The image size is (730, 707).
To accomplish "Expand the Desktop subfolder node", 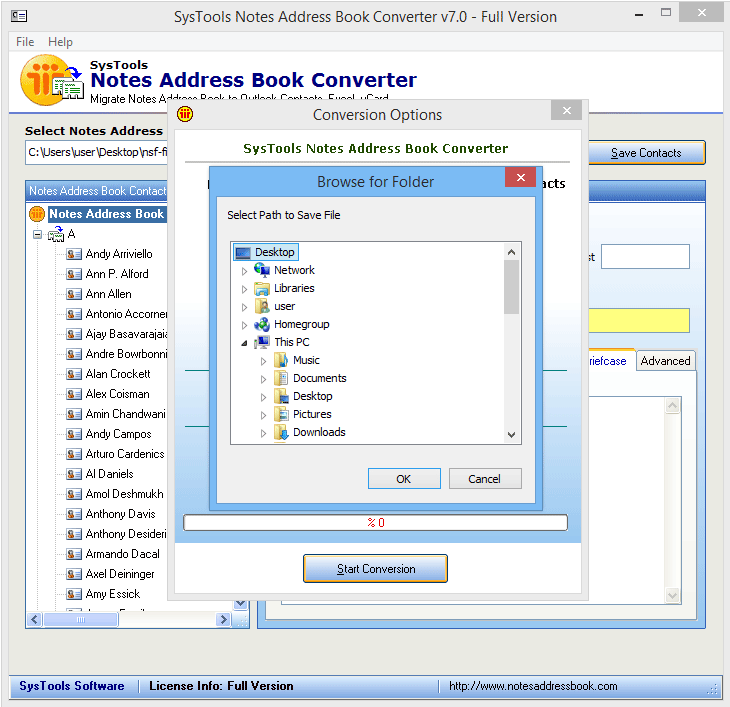I will coord(263,397).
